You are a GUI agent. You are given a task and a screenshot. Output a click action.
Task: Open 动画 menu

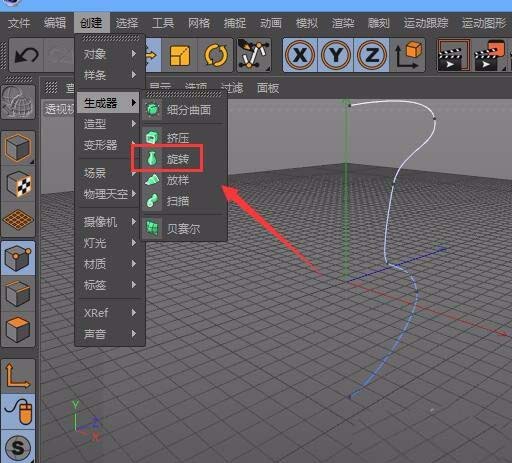(271, 23)
